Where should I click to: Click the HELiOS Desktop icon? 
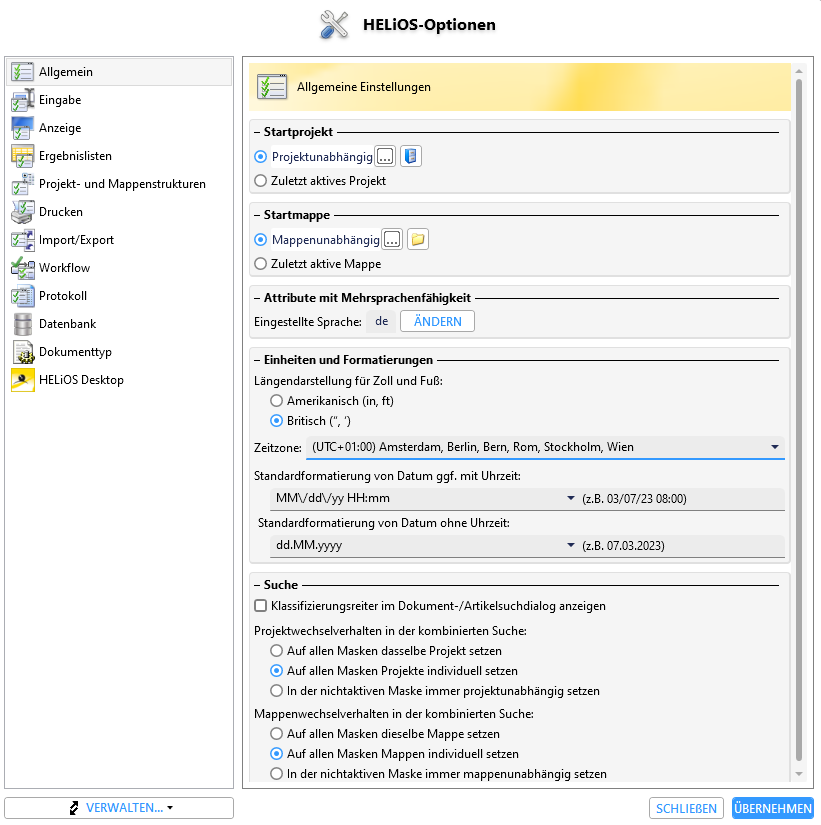tap(22, 380)
